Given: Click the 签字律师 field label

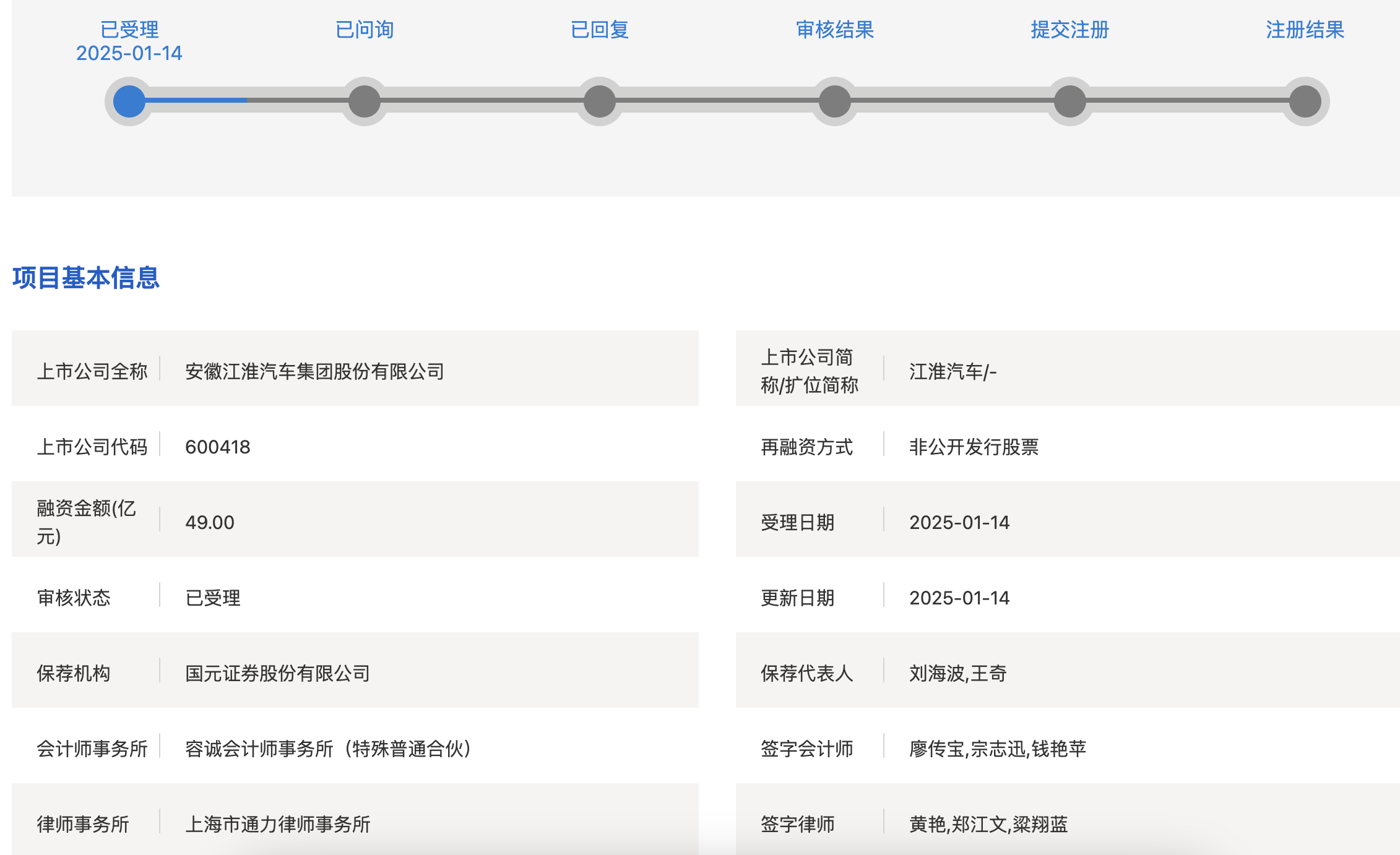Looking at the screenshot, I should 797,824.
